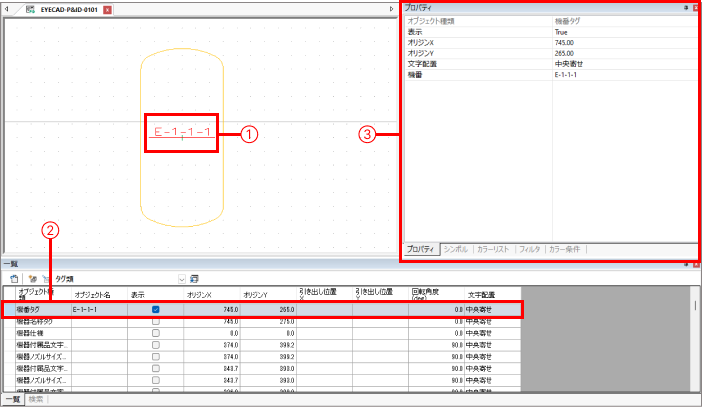Close the プロパティ panel
The image size is (702, 407).
click(x=695, y=7)
